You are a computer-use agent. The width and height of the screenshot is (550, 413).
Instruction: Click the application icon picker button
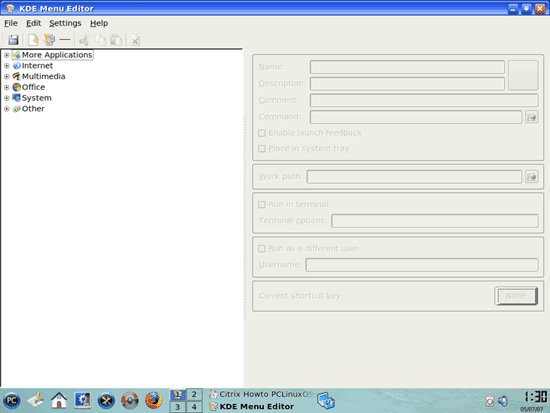(523, 75)
